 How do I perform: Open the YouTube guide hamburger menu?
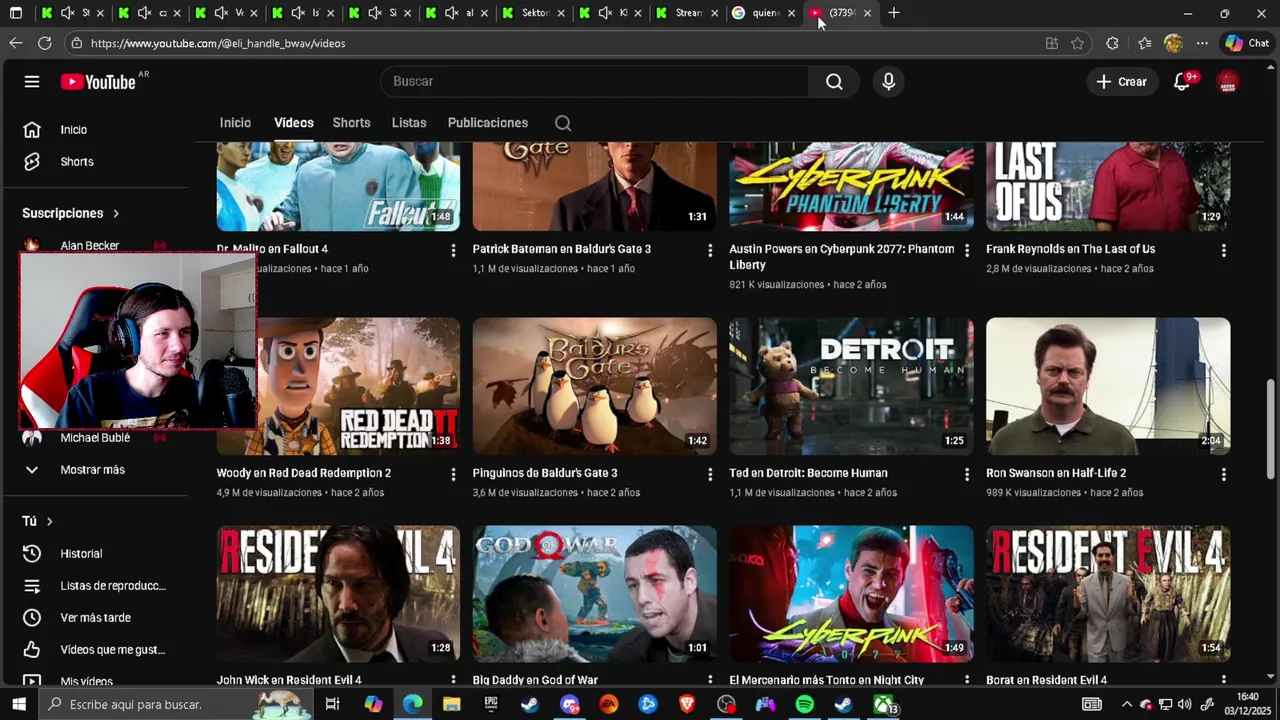[x=32, y=82]
